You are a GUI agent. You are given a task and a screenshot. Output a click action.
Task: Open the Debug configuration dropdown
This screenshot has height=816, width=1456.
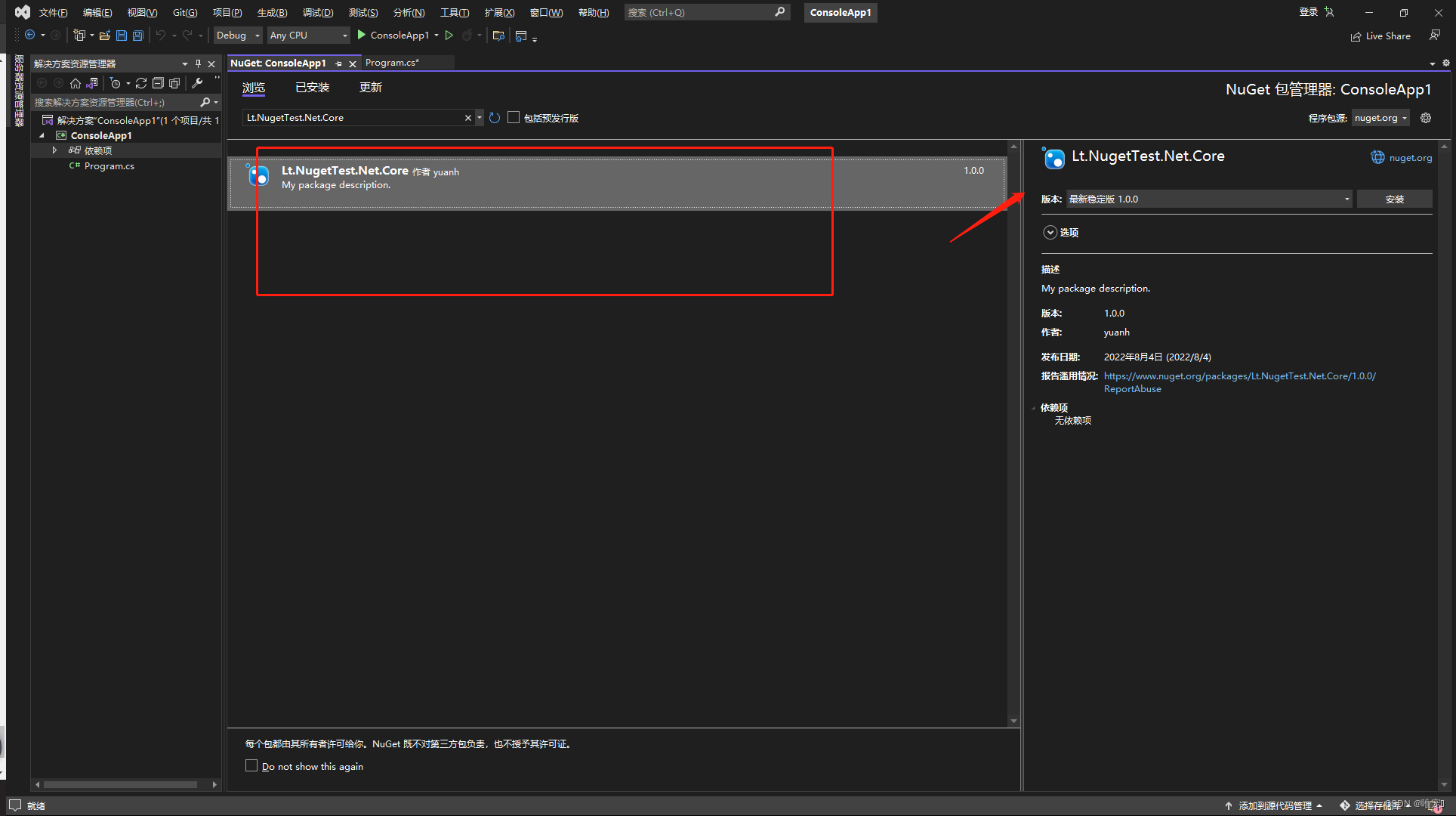click(238, 36)
